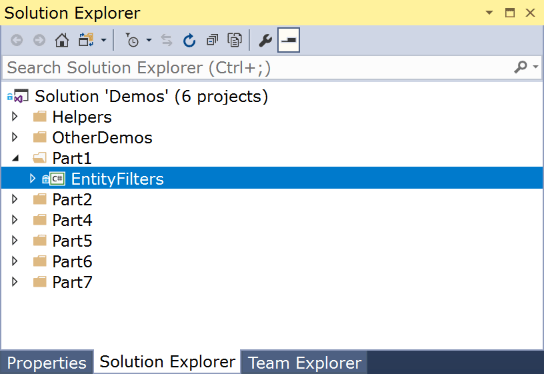The height and width of the screenshot is (374, 544).
Task: Open search options dropdown arrow
Action: click(x=536, y=67)
